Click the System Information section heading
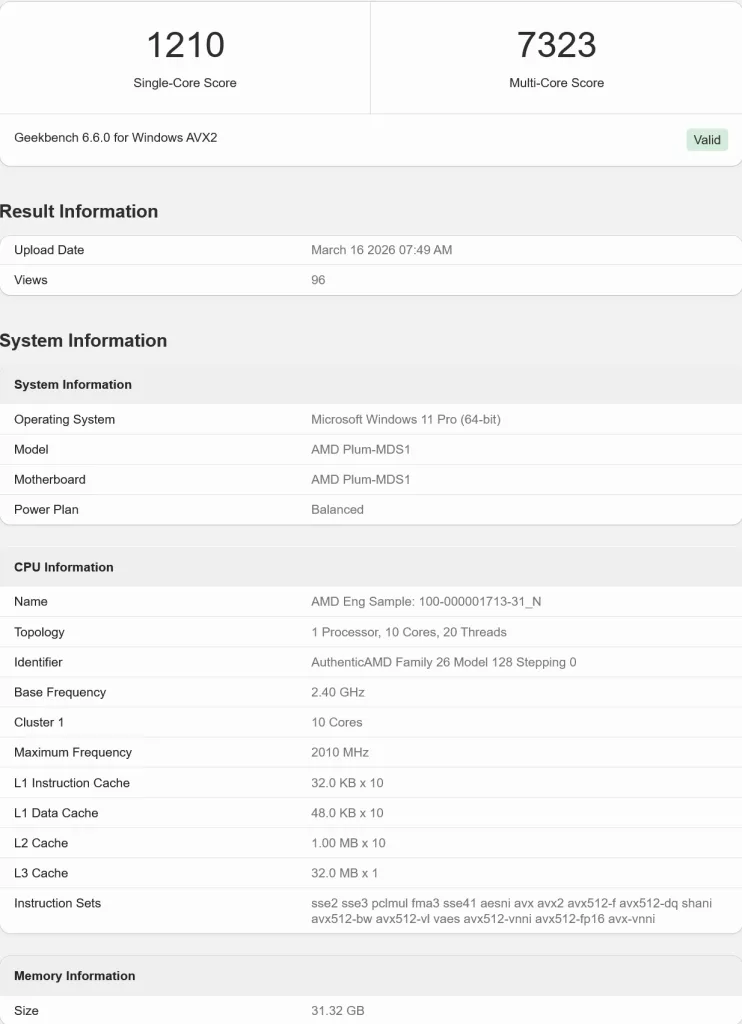This screenshot has width=742, height=1024. pyautogui.click(x=83, y=341)
